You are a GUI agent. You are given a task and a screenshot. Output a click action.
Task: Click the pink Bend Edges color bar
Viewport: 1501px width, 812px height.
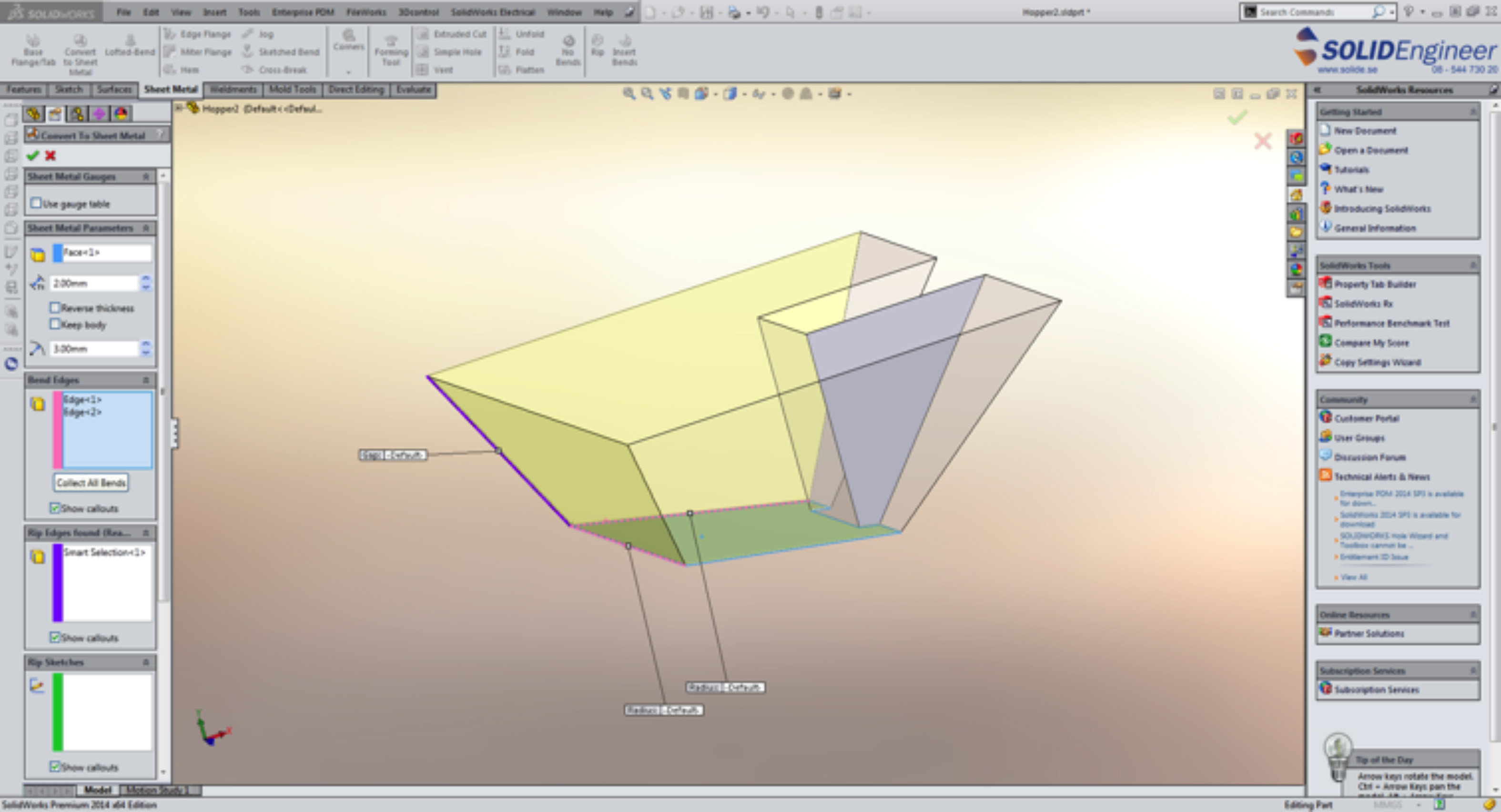coord(58,430)
